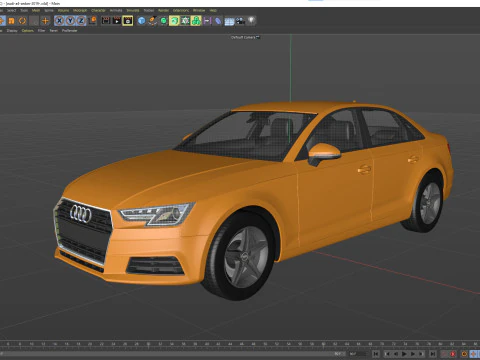Image resolution: width=480 pixels, height=360 pixels.
Task: Add a Cube primitive object
Action: click(x=141, y=21)
